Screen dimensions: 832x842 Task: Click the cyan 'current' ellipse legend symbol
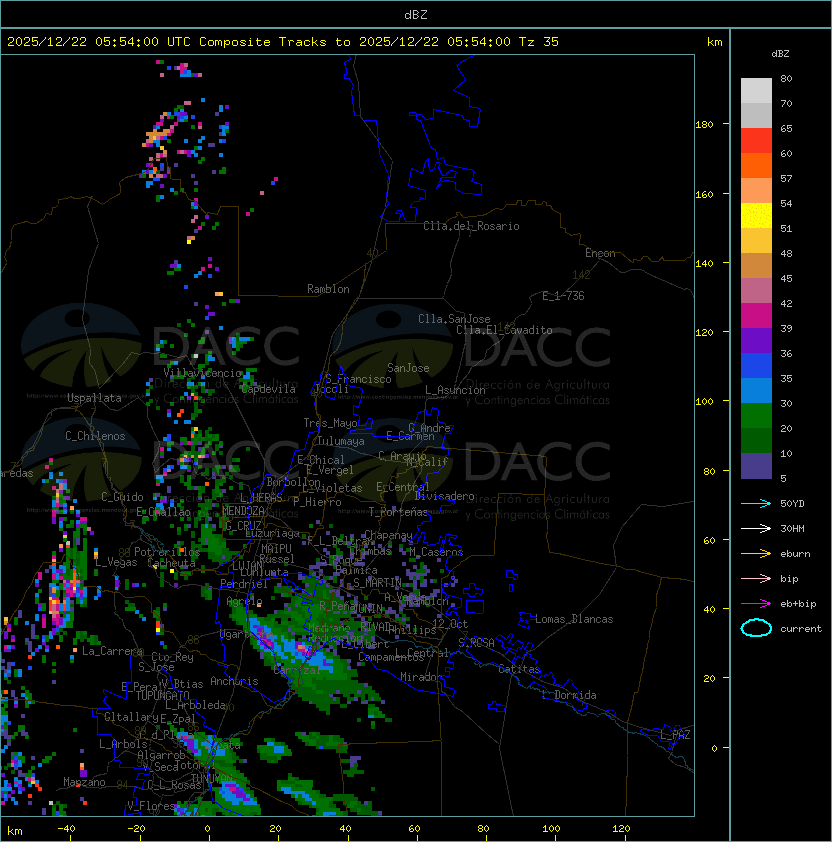(x=756, y=628)
